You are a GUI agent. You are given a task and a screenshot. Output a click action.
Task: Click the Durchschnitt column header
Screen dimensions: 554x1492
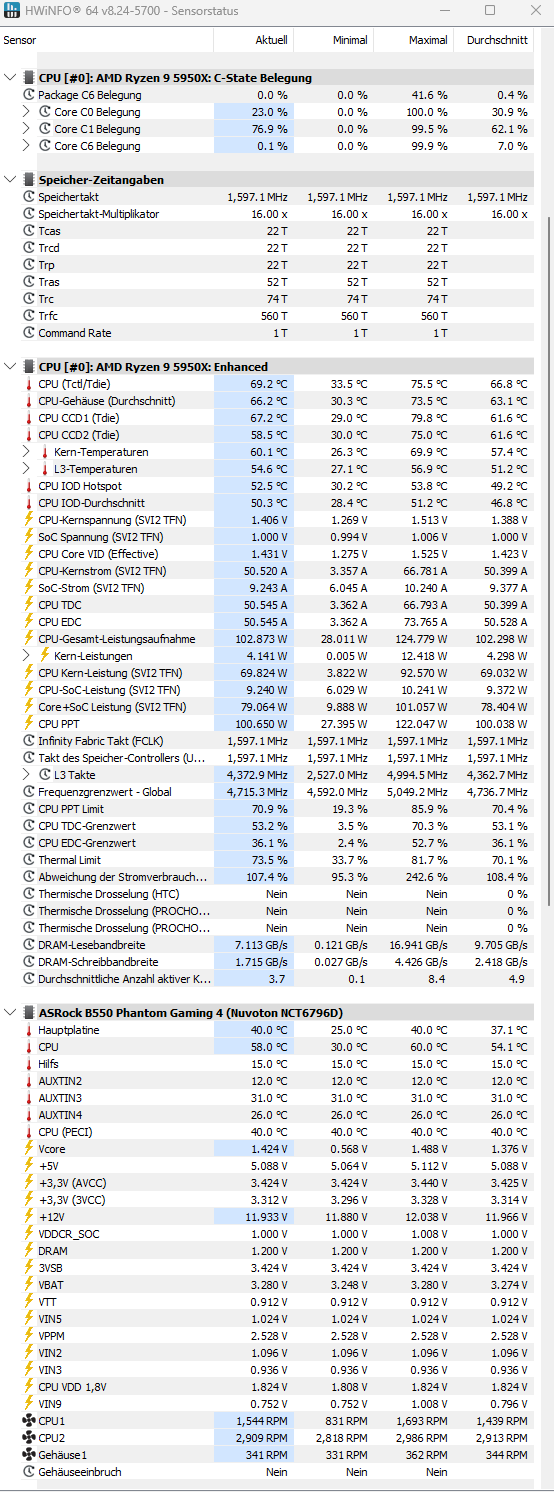pyautogui.click(x=494, y=40)
